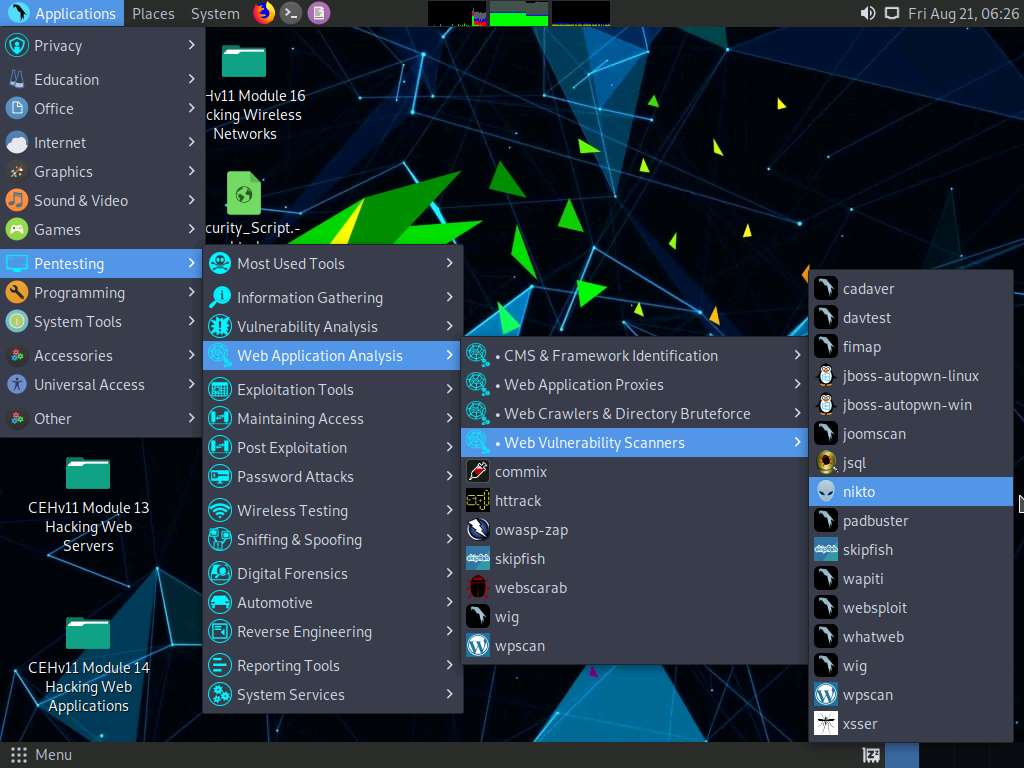Open the Automotive category
The height and width of the screenshot is (768, 1024).
coord(332,603)
